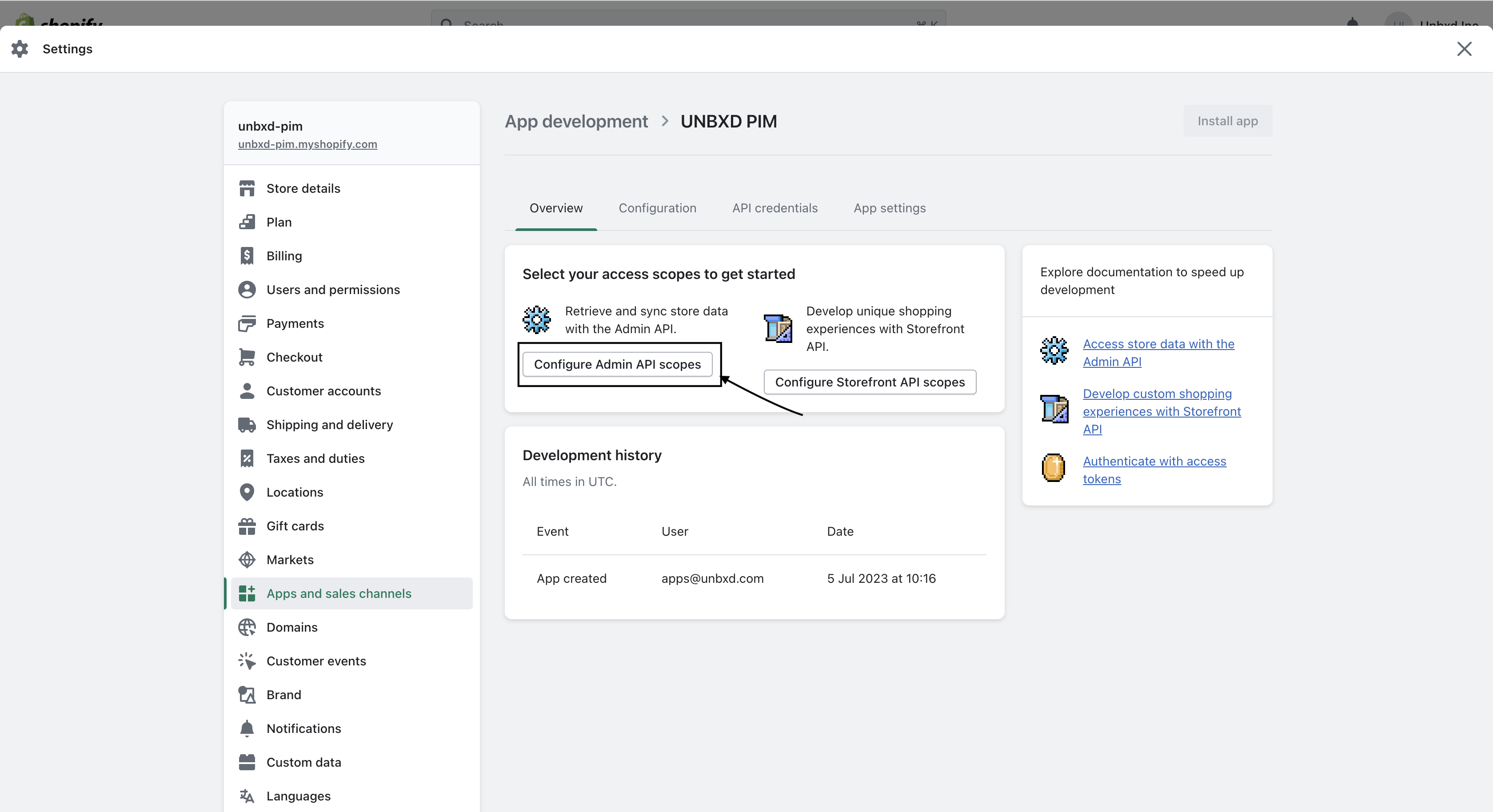This screenshot has width=1493, height=812.
Task: Click the Notifications bell icon in sidebar
Action: pyautogui.click(x=247, y=728)
